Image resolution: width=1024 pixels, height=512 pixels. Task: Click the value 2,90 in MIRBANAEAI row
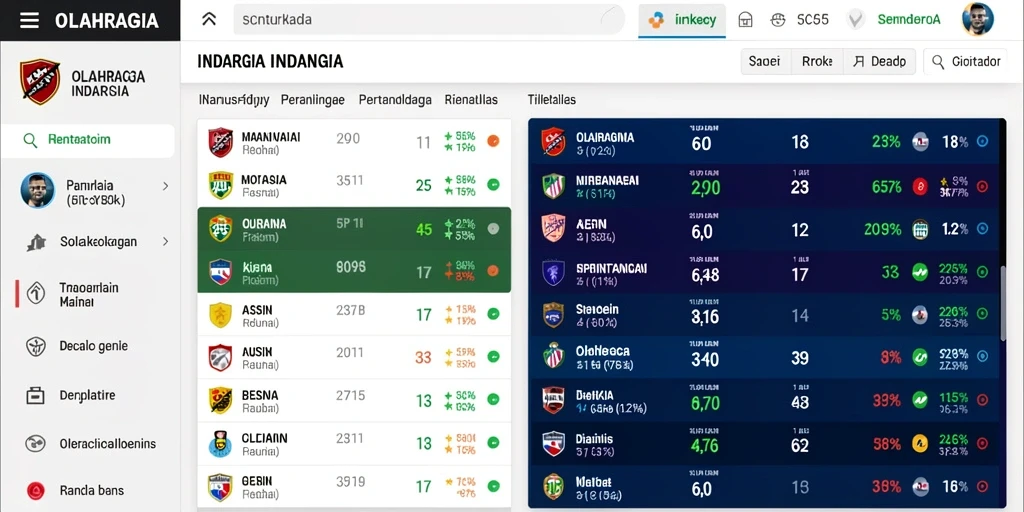coord(705,188)
